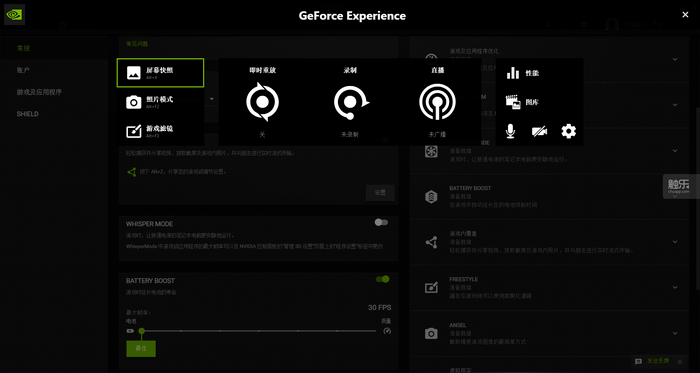Click the 设置 button in the overlay section
The width and height of the screenshot is (700, 373).
point(380,193)
